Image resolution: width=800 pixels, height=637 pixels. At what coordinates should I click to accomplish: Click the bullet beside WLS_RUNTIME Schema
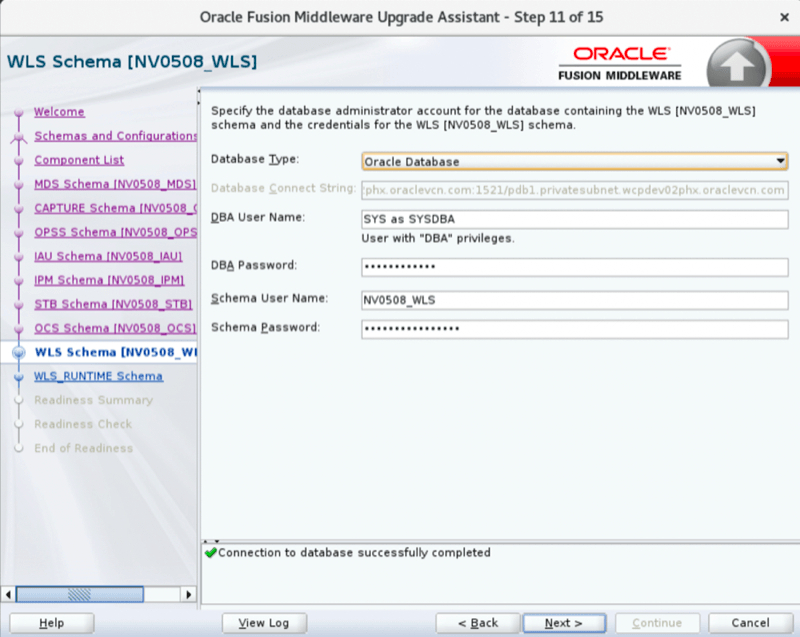[19, 377]
